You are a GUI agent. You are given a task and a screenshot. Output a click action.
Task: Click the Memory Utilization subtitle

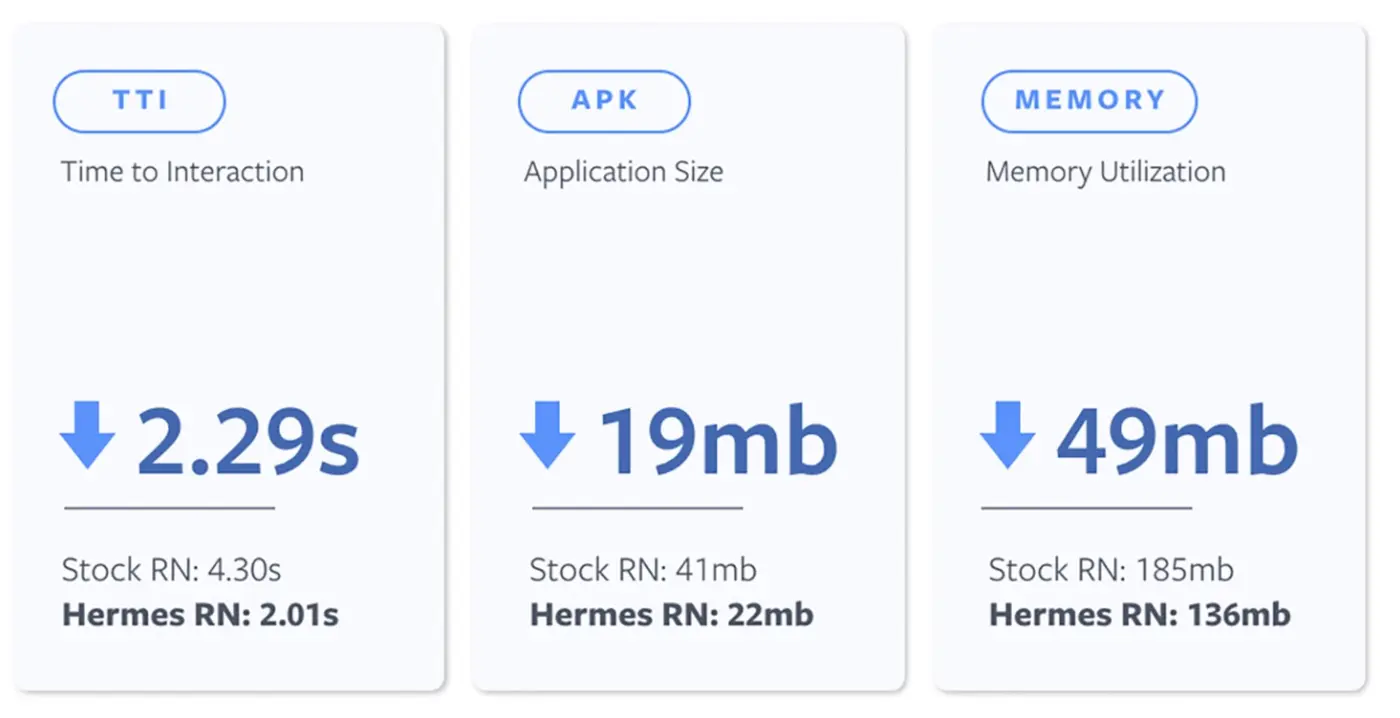[1105, 172]
